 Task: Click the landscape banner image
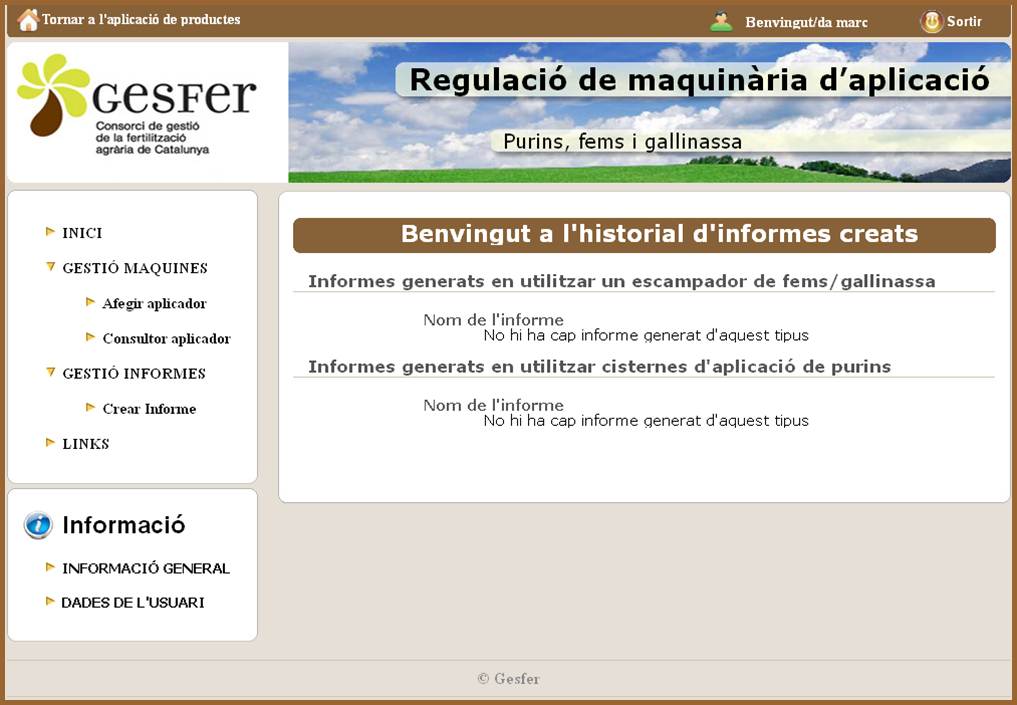(x=649, y=112)
